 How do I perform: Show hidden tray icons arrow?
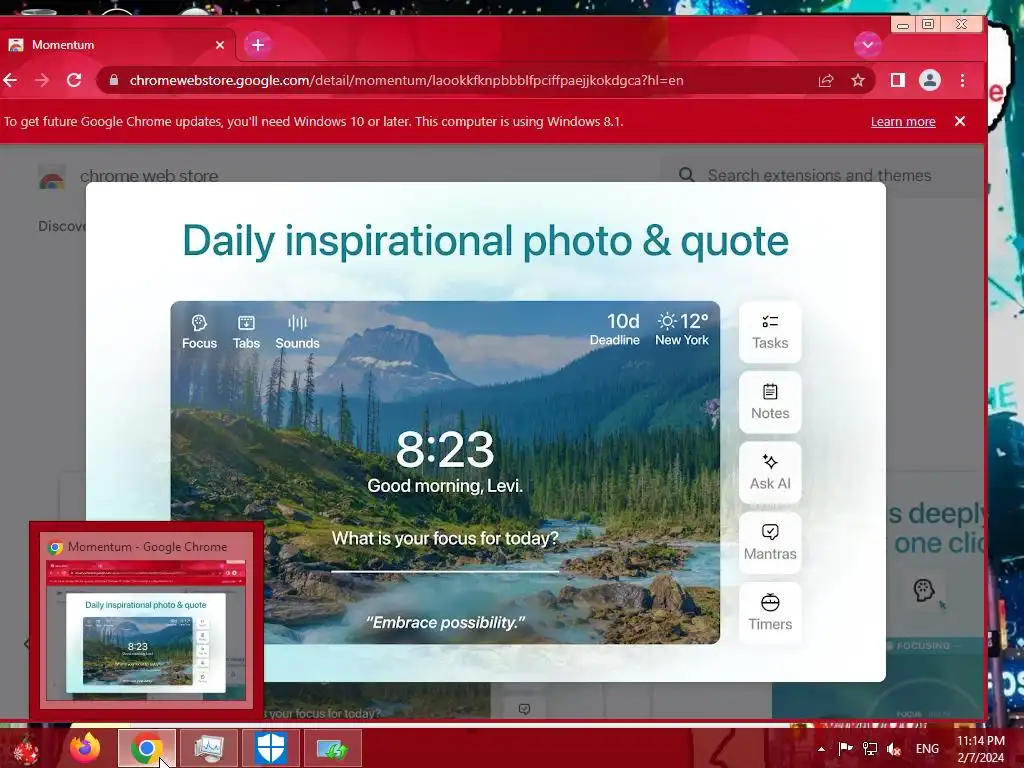click(x=822, y=749)
